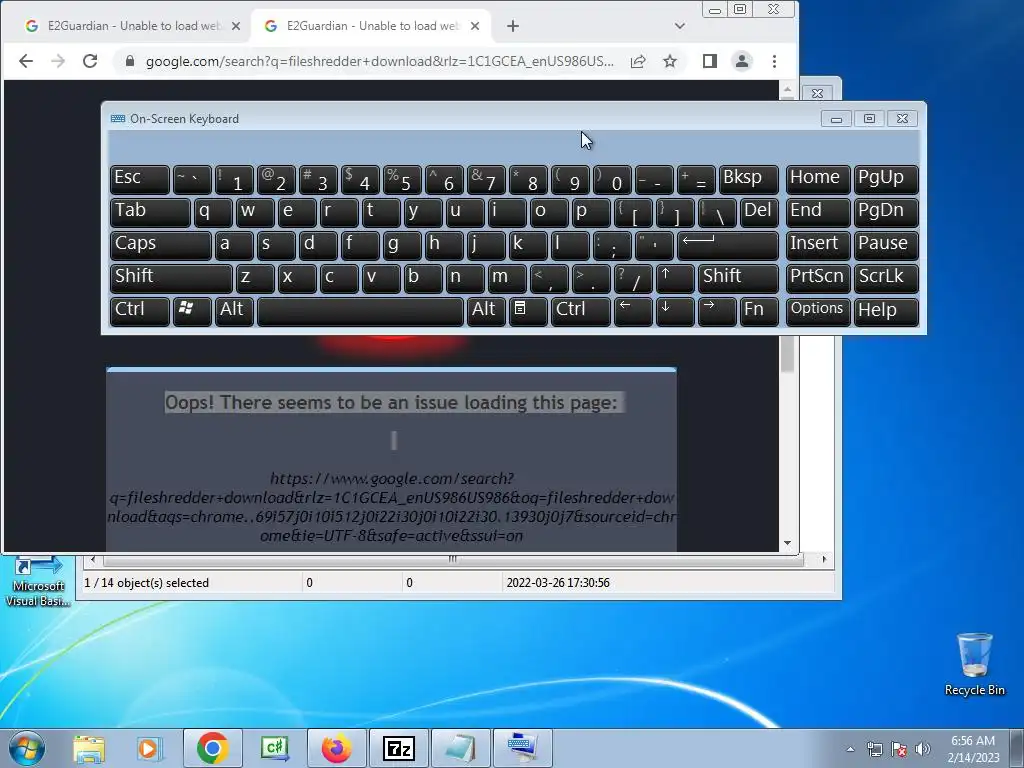Open the Windows Start menu
1024x768 pixels.
(x=26, y=748)
